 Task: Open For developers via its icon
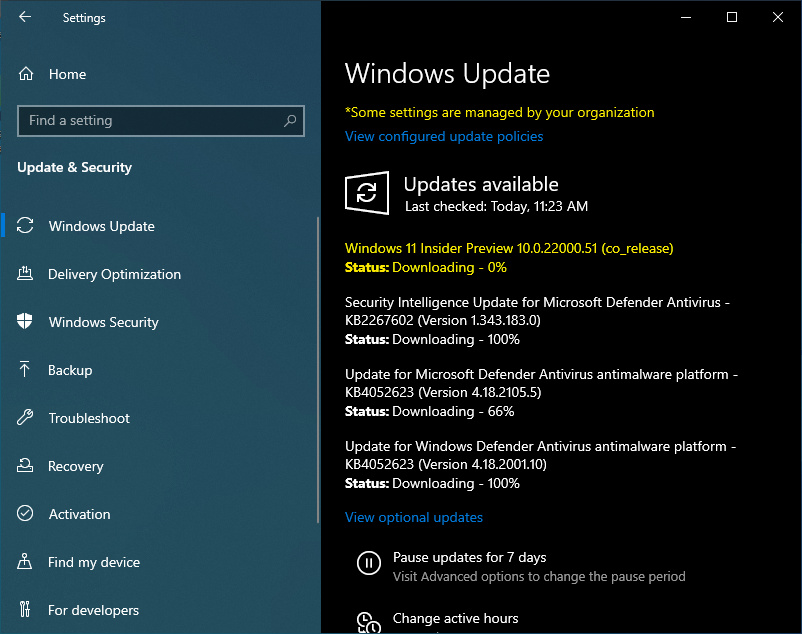coord(28,610)
